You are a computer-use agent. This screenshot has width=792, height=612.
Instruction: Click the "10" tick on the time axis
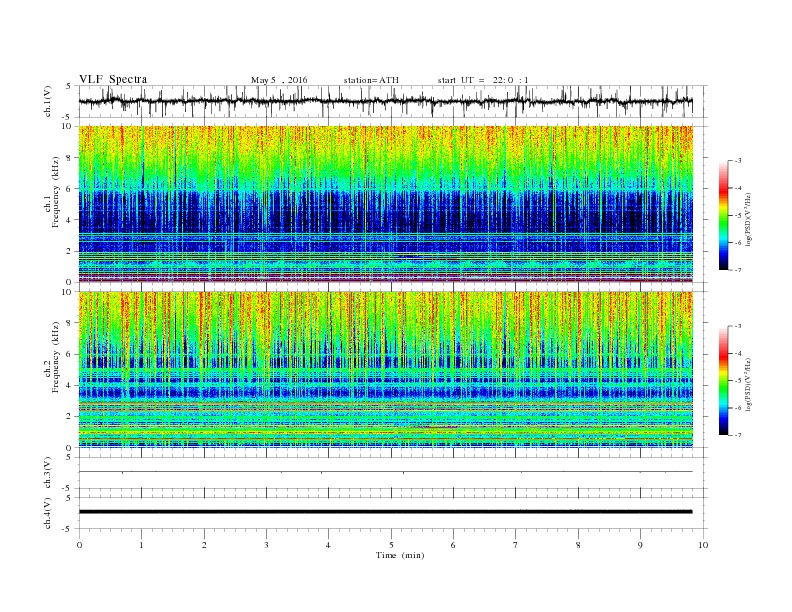703,545
